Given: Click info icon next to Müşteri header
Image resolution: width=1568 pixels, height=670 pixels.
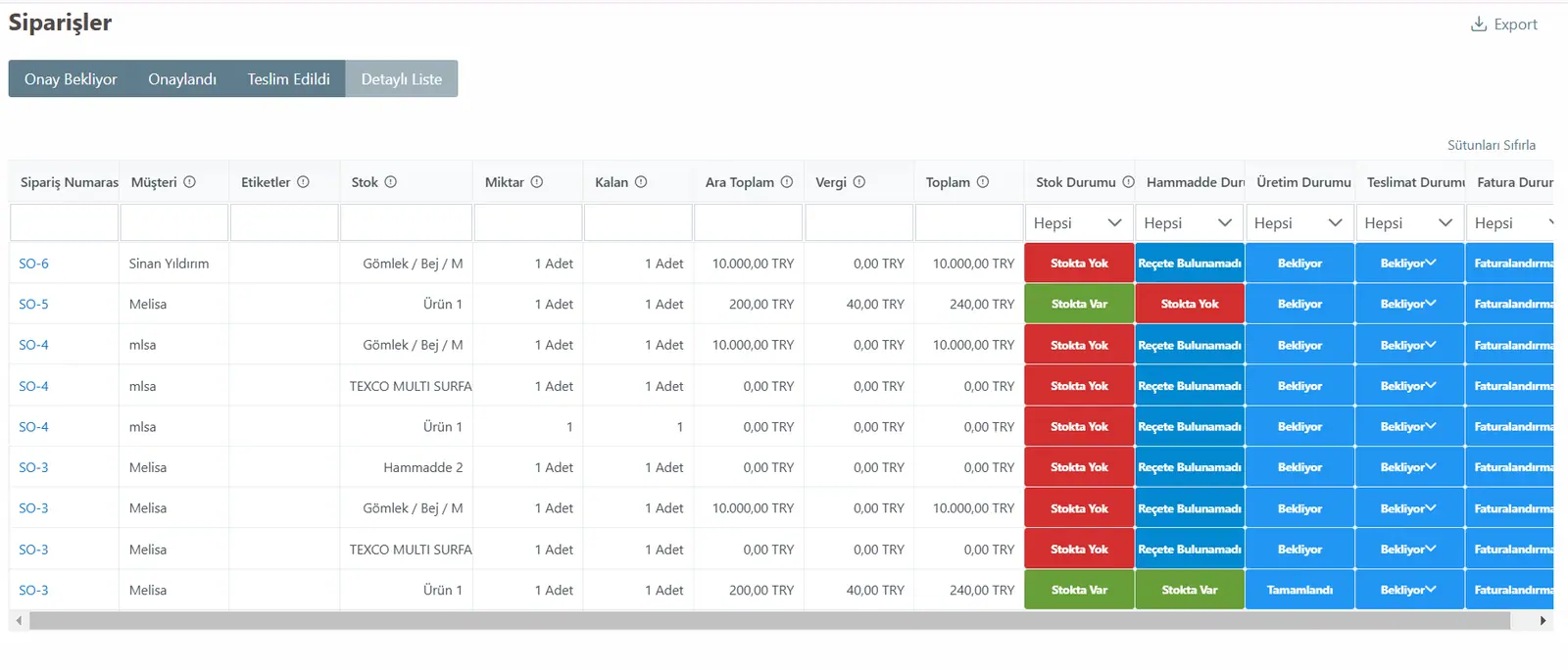Looking at the screenshot, I should [x=189, y=182].
